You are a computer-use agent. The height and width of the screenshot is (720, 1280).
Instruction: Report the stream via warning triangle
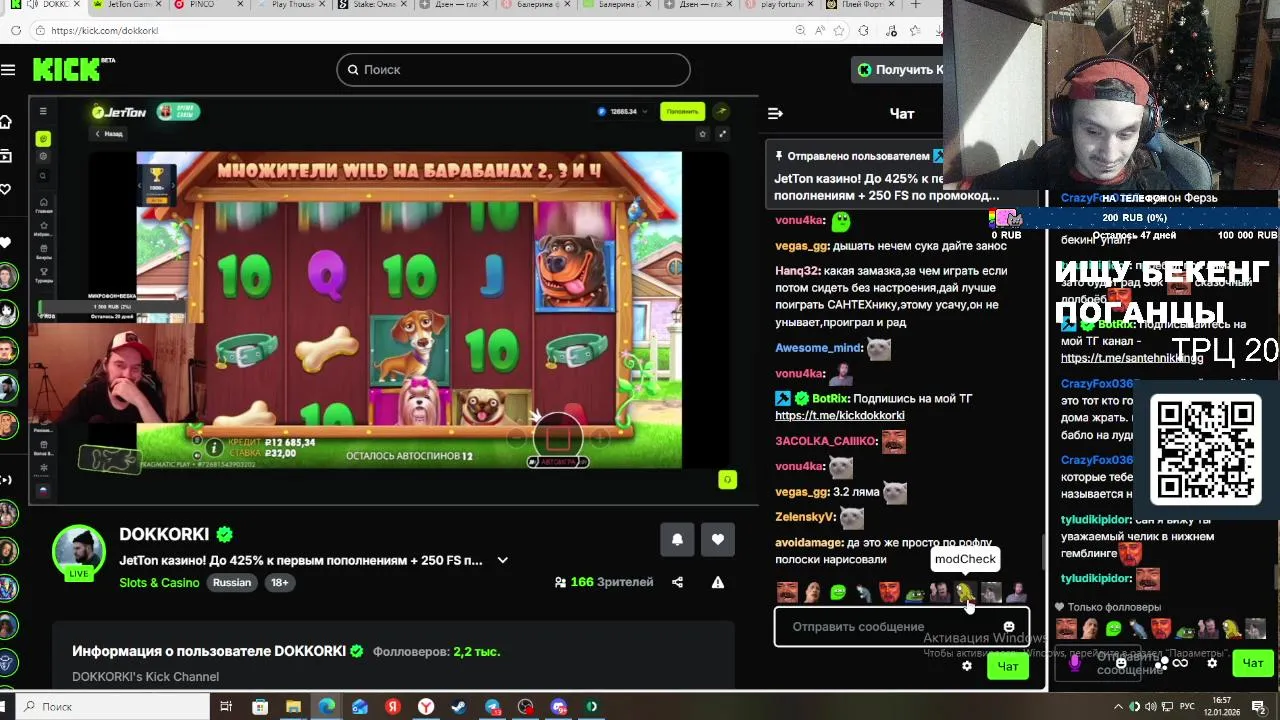click(717, 582)
